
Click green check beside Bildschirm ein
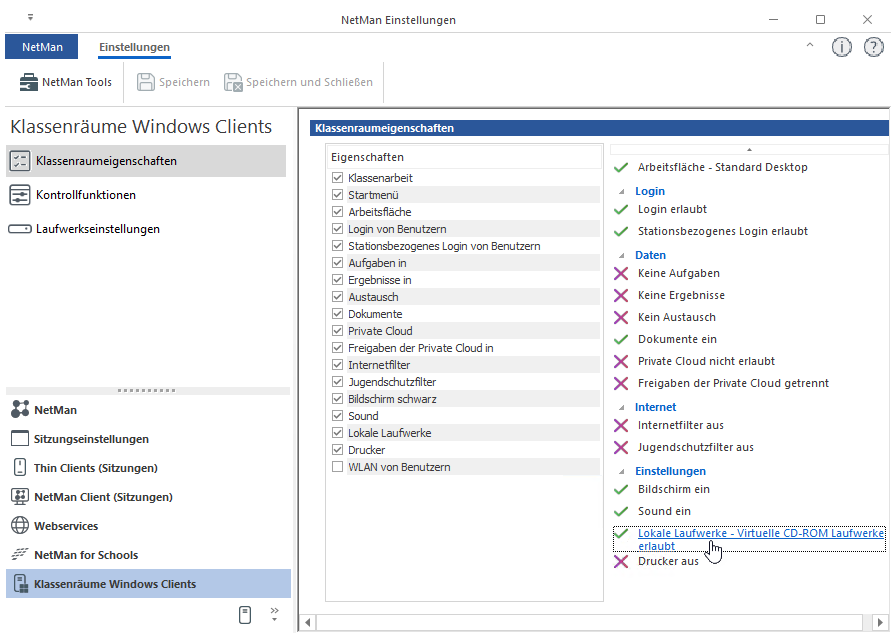click(621, 490)
